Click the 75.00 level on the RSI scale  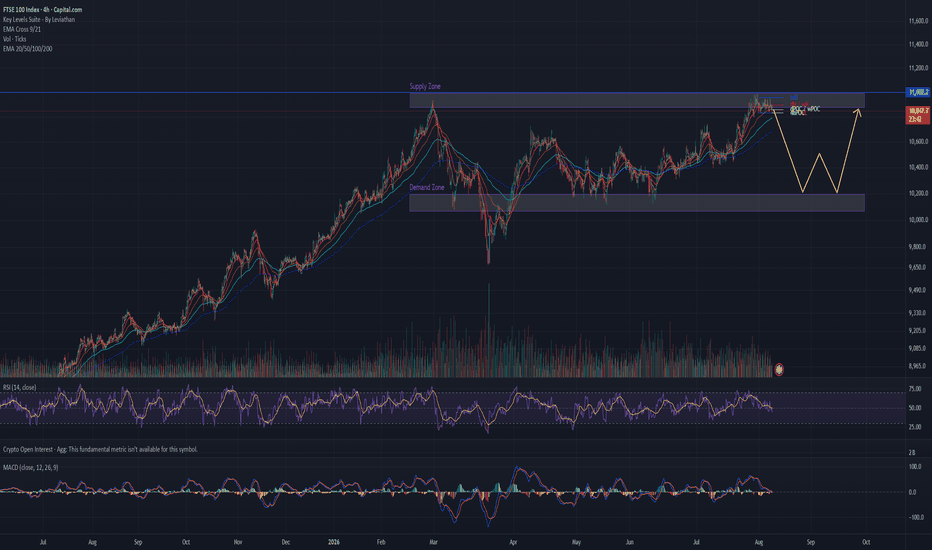point(915,389)
